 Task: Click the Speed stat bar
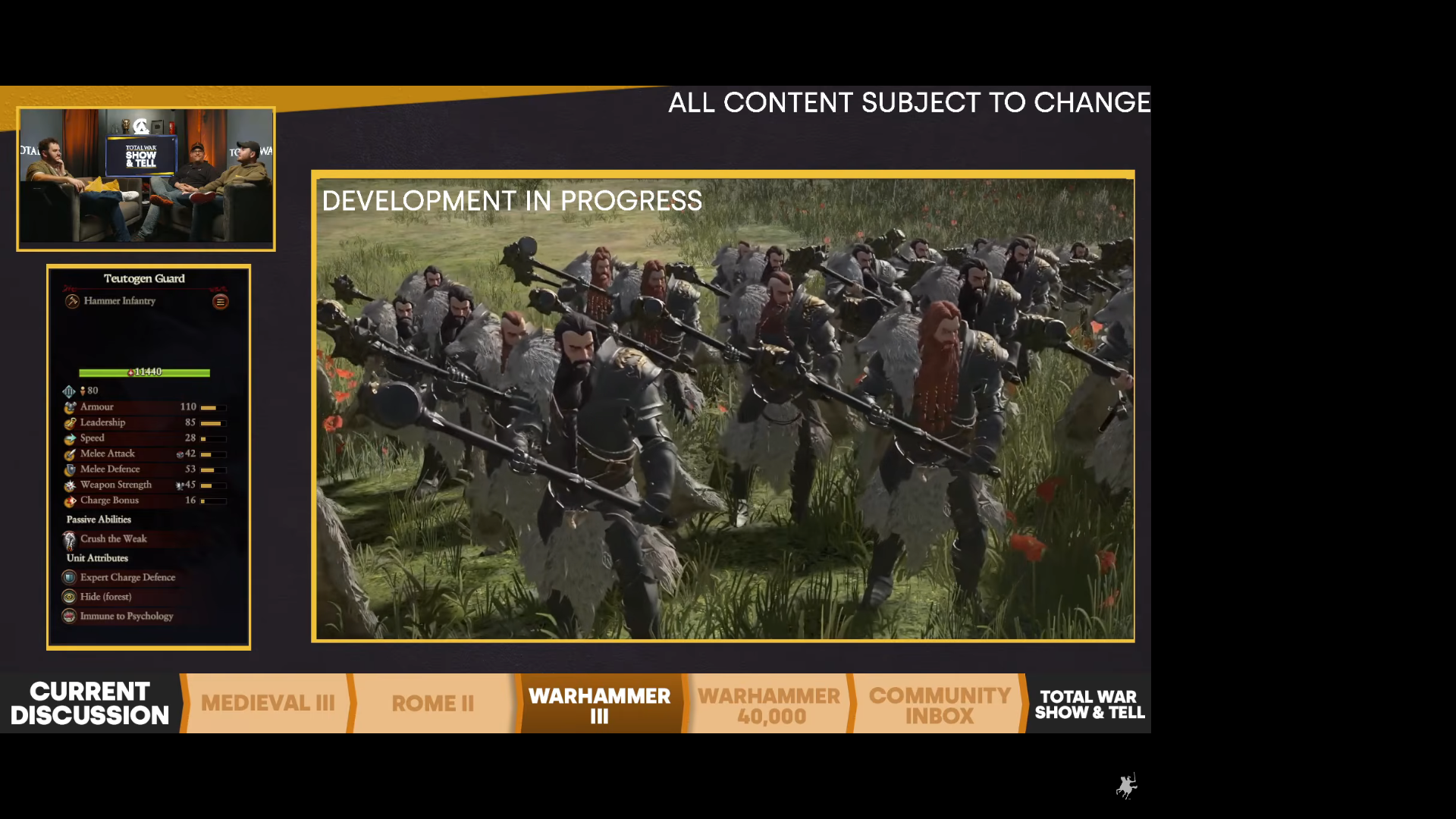pos(213,439)
